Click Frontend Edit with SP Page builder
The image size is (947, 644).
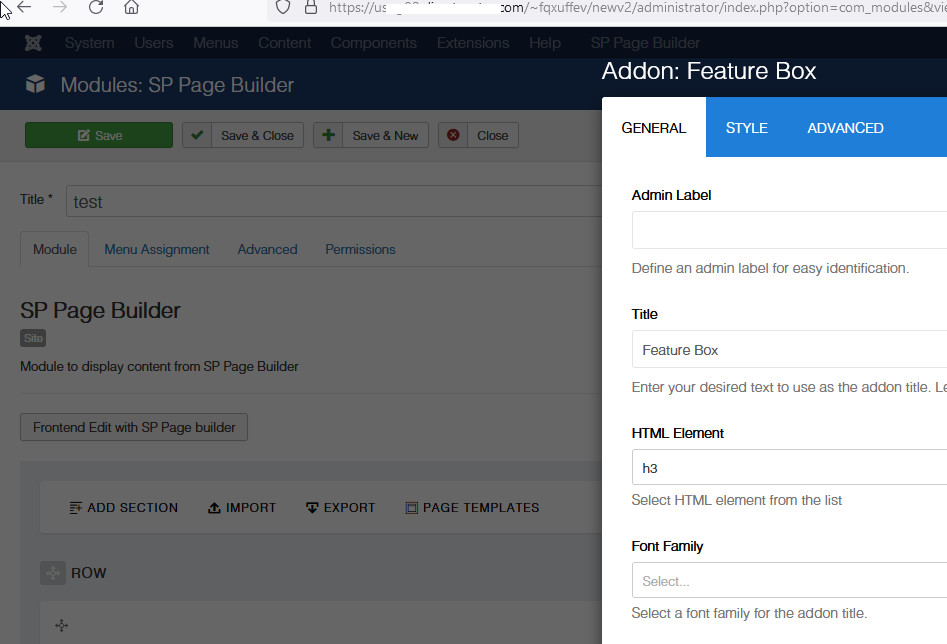coord(134,427)
